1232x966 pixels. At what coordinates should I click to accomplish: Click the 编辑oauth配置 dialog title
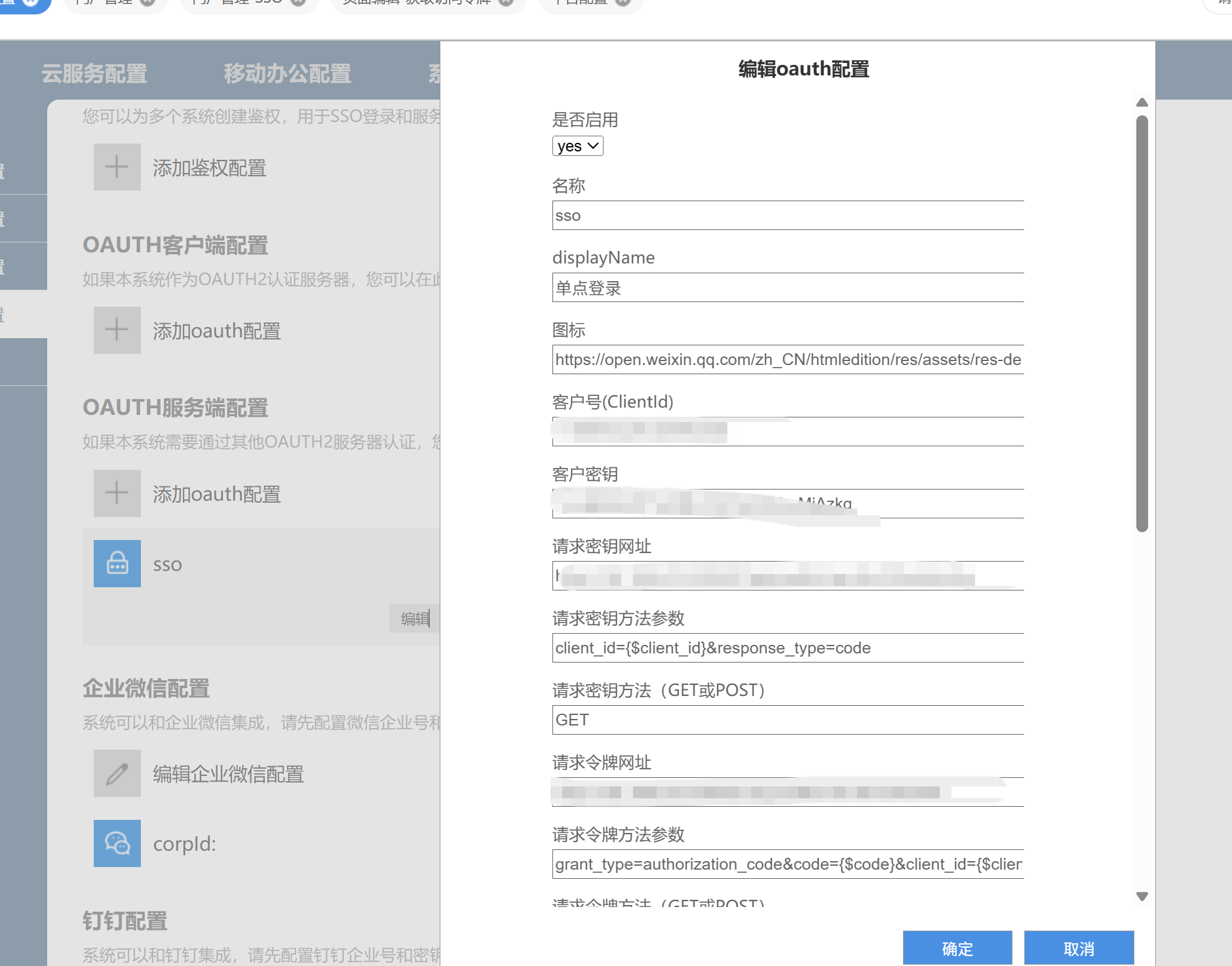[x=804, y=69]
